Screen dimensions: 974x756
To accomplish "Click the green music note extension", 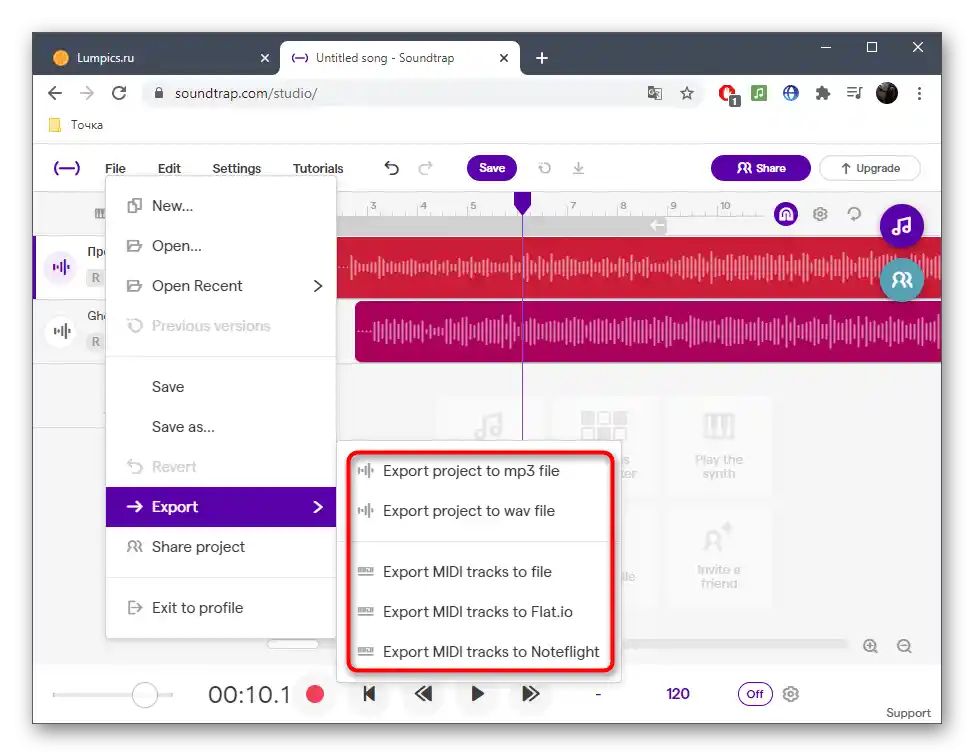I will [x=758, y=93].
